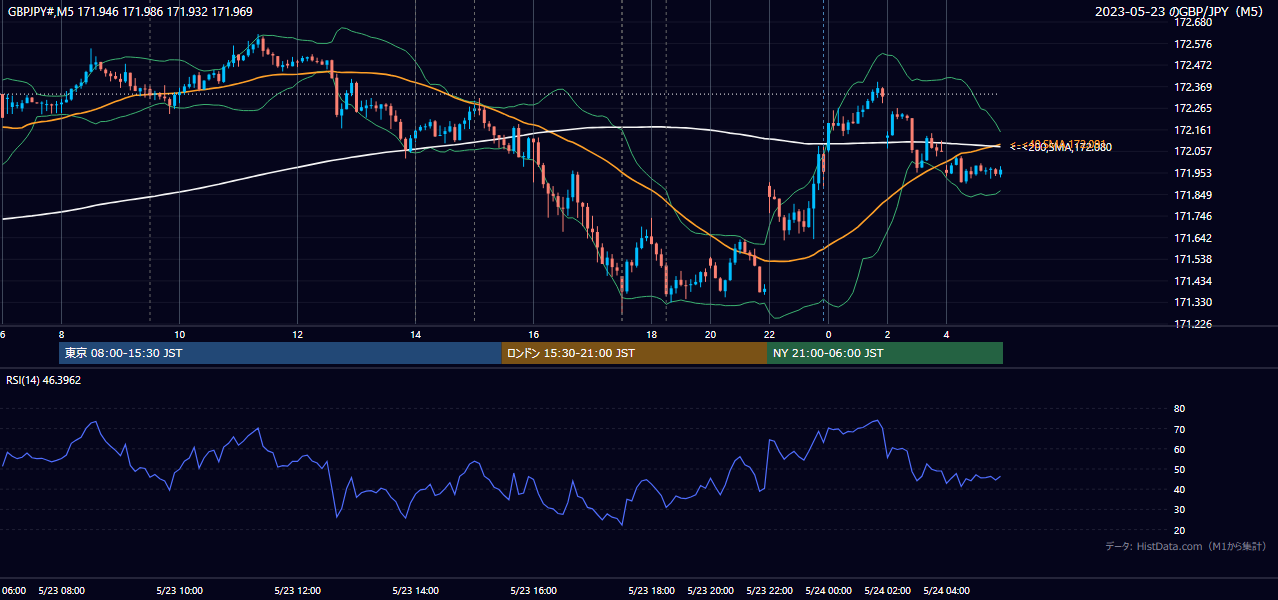1278x600 pixels.
Task: Click hour label 20 under the price chart
Action: [x=710, y=334]
